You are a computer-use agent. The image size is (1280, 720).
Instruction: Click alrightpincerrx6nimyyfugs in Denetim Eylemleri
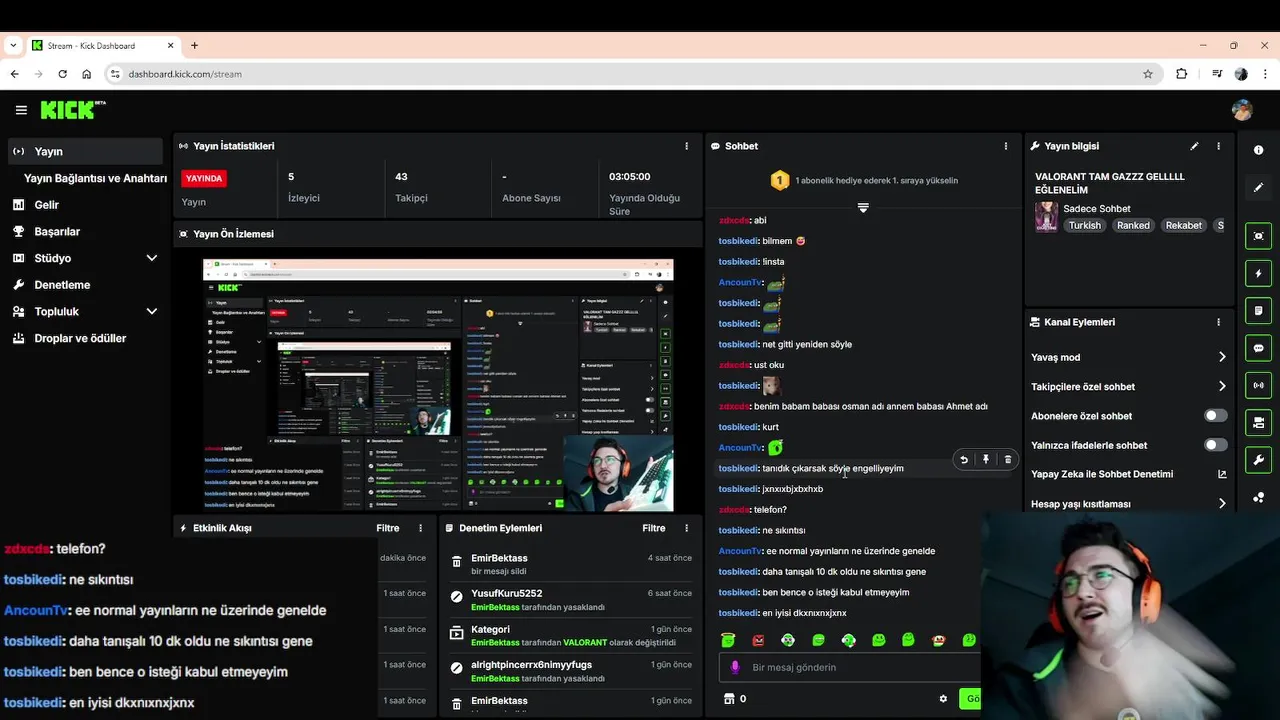point(531,665)
